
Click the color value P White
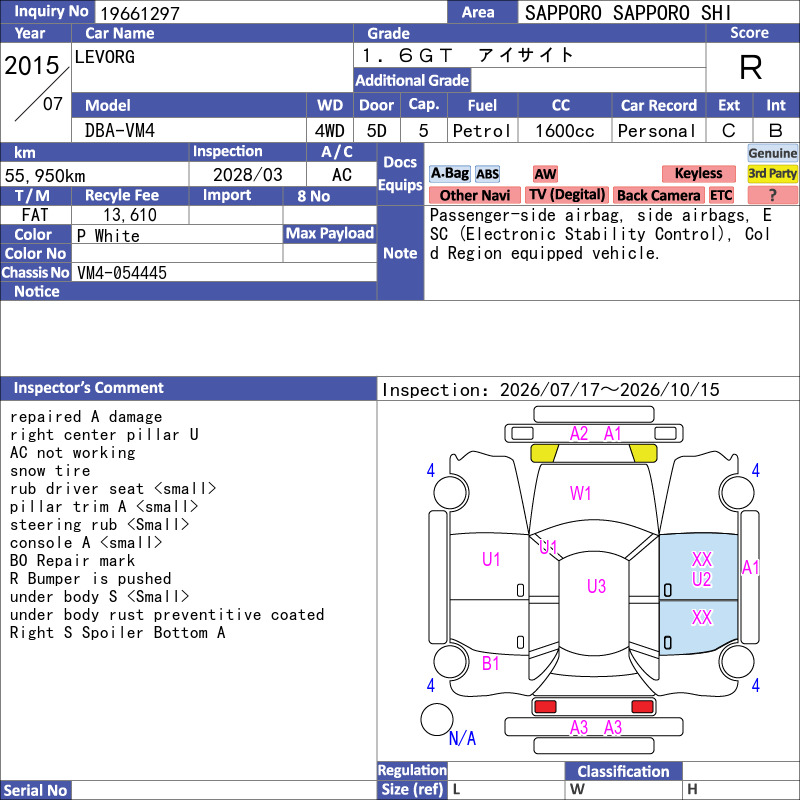108,236
